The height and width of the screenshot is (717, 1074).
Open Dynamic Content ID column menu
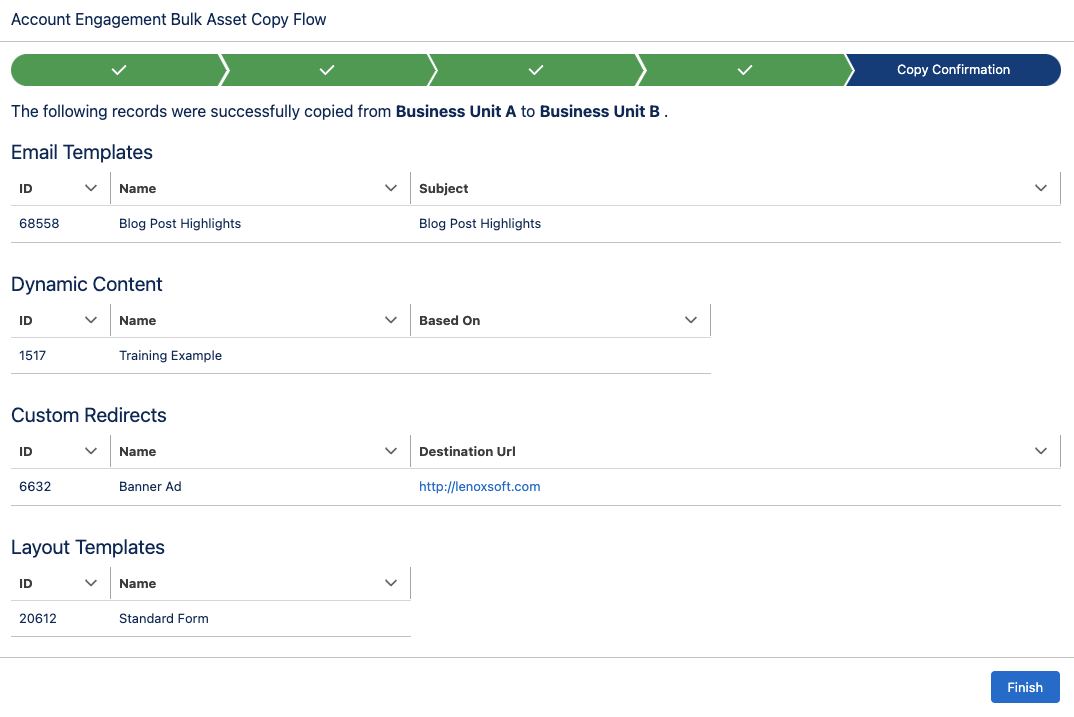(90, 320)
